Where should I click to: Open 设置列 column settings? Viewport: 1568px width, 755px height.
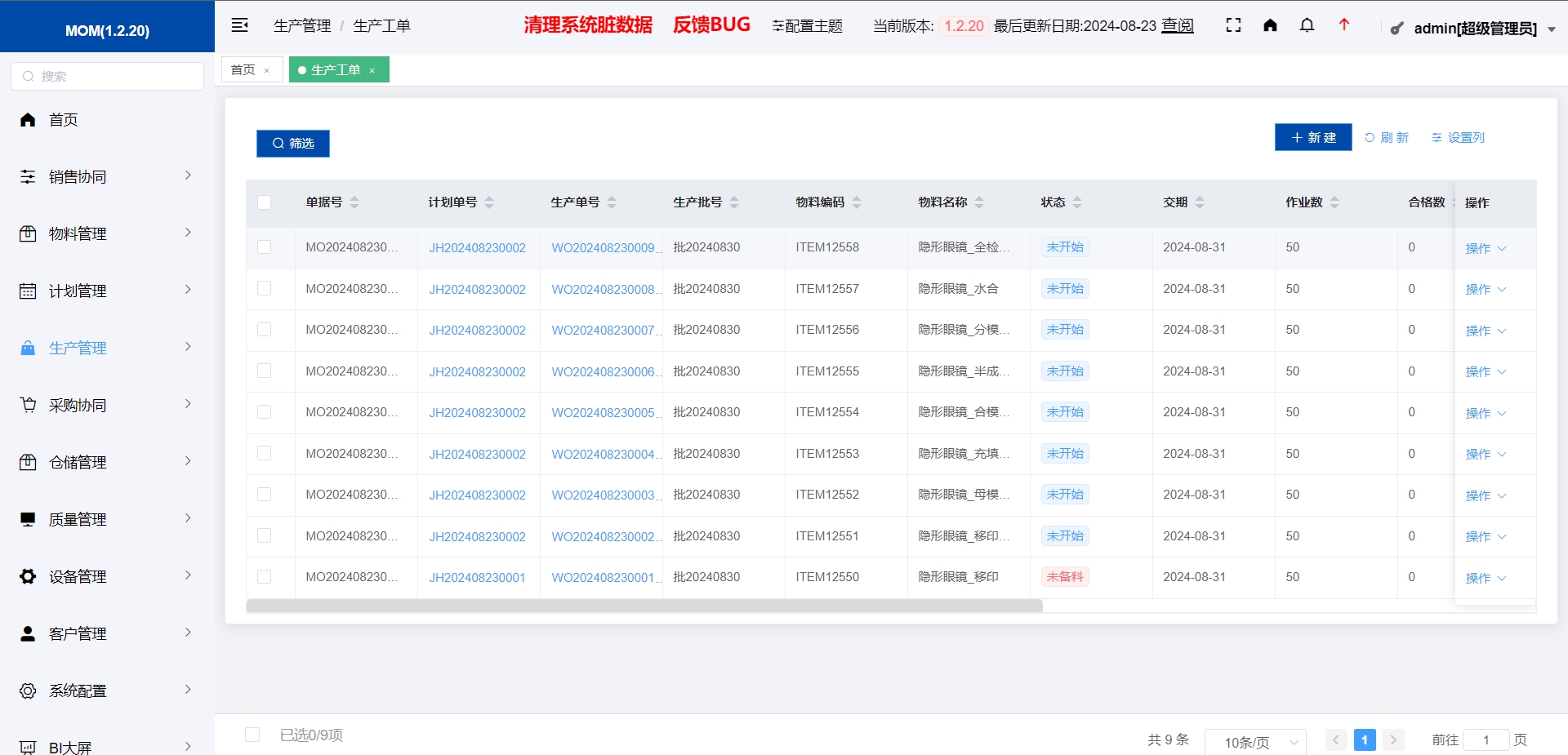(x=1458, y=137)
